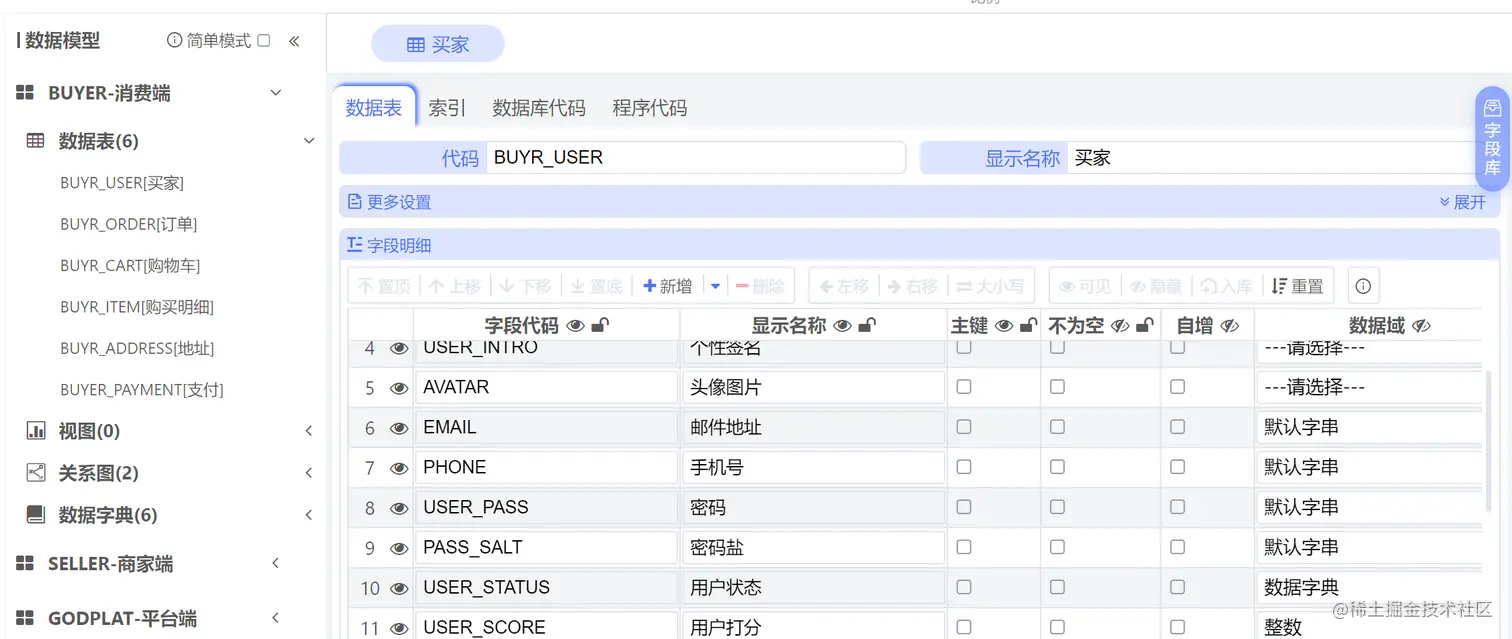This screenshot has height=639, width=1512.
Task: Check 不为空 checkbox for the PHONE row
Action: pyautogui.click(x=1057, y=467)
